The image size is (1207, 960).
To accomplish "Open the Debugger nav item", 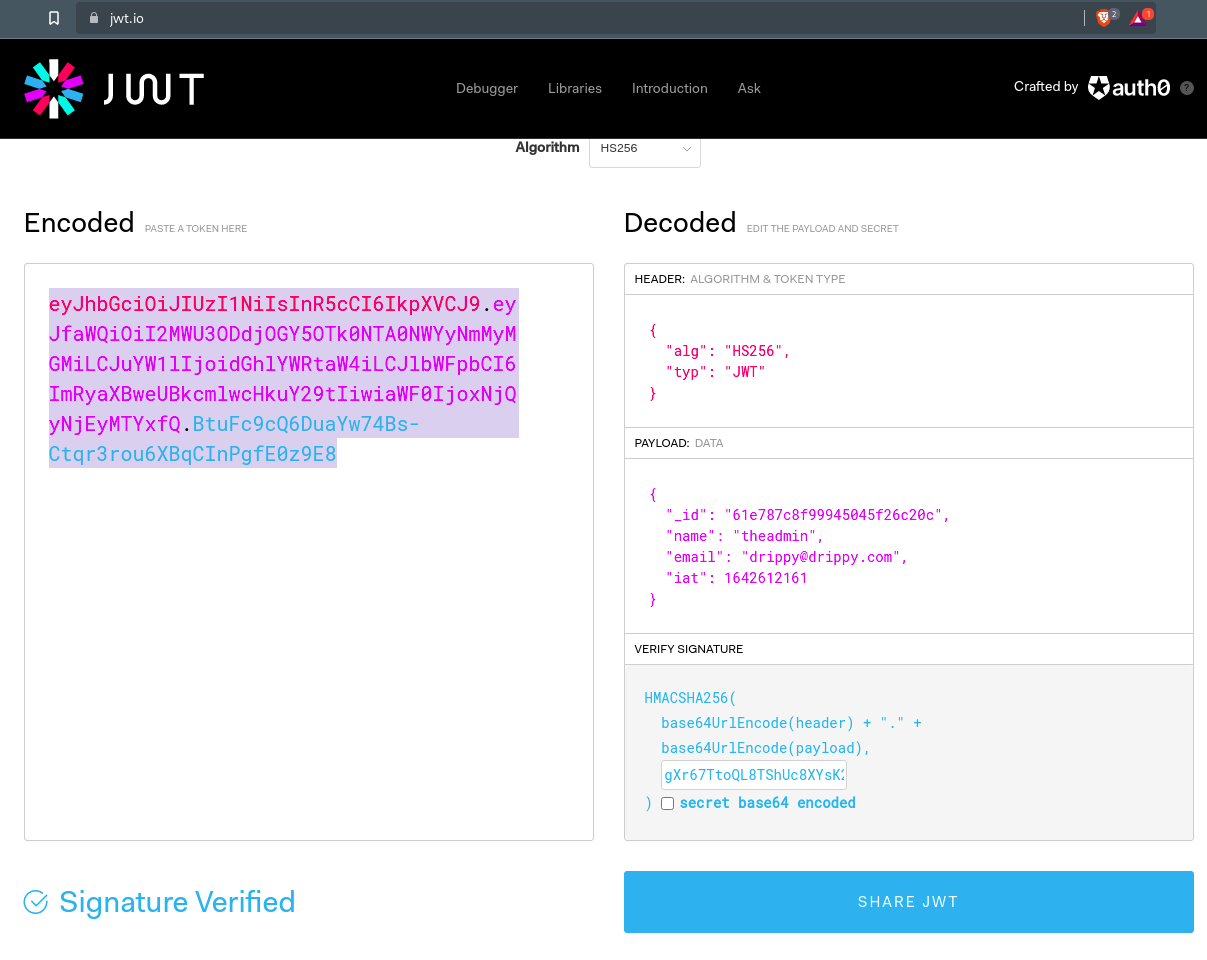I will tap(487, 88).
